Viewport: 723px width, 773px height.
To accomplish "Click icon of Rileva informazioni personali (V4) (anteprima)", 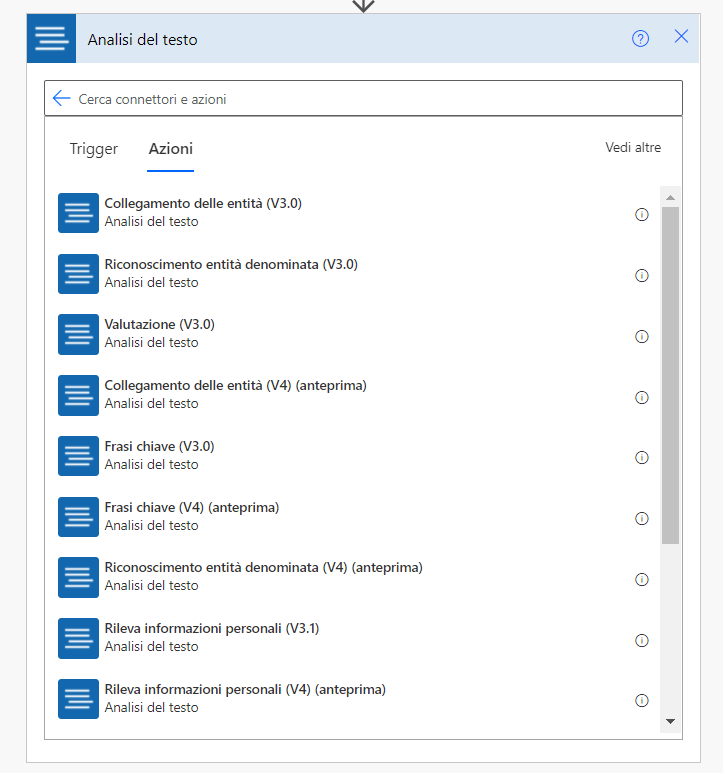I will [x=78, y=699].
